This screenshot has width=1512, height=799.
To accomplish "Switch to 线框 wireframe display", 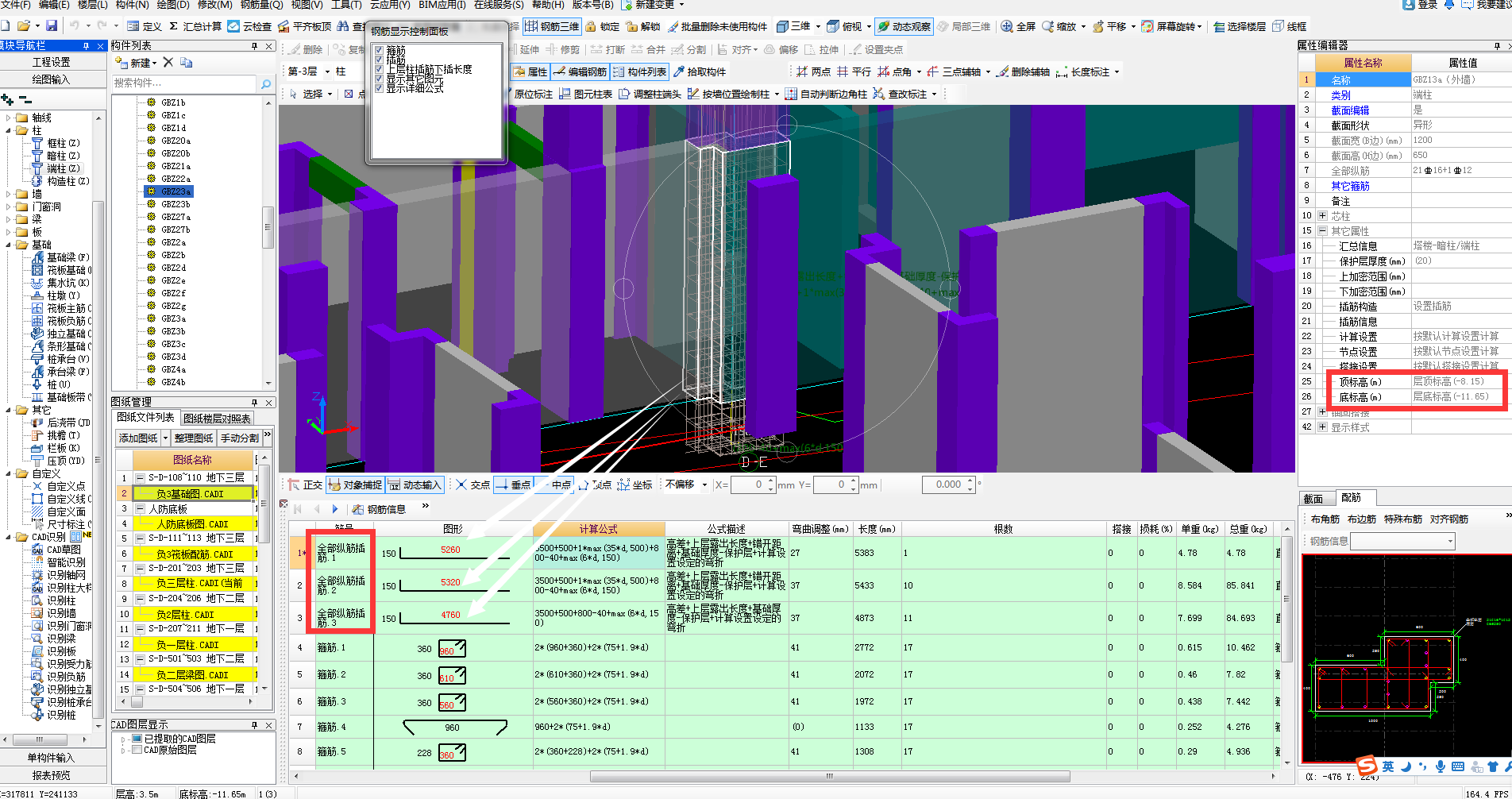I will (x=1290, y=26).
